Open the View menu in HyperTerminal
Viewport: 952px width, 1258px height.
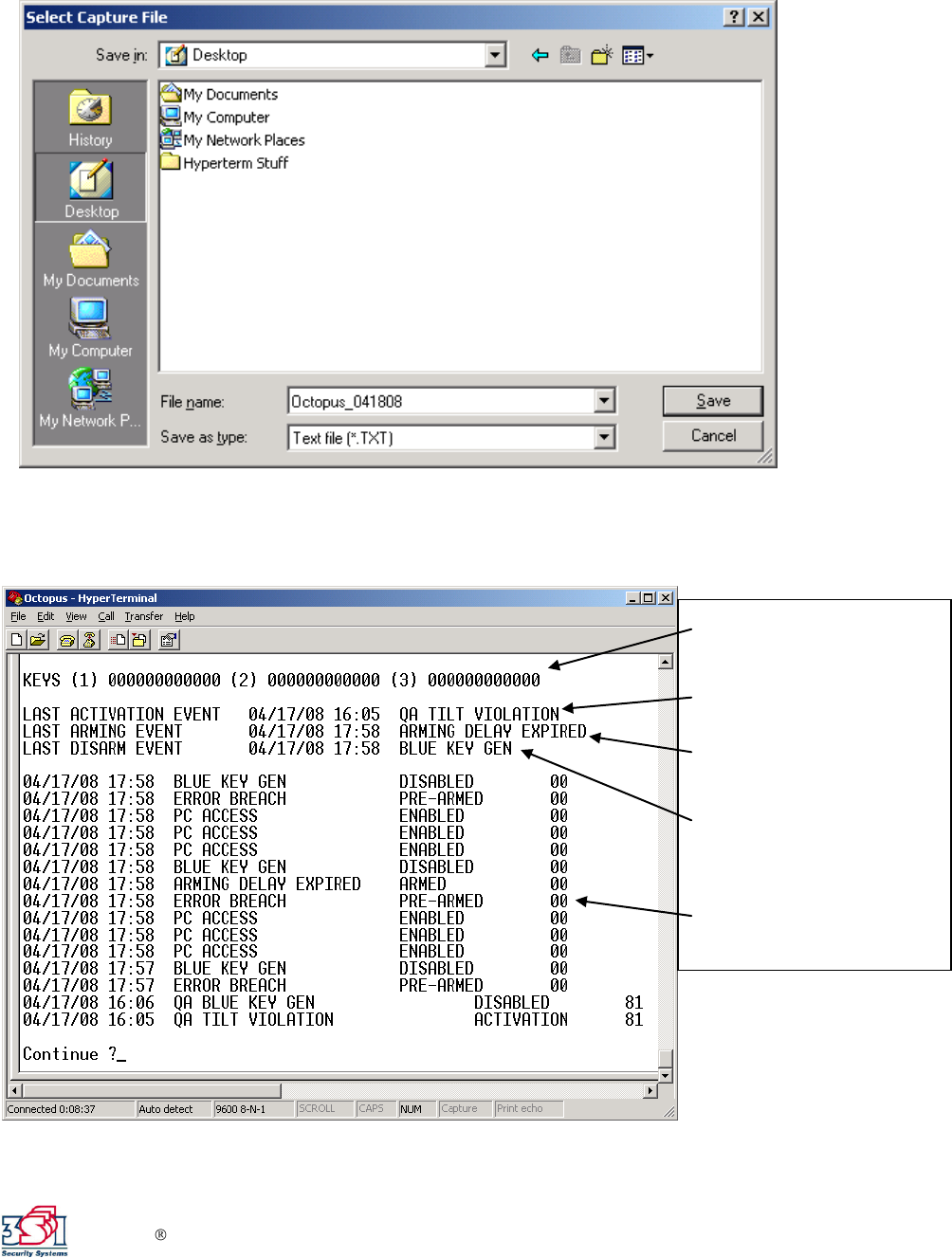pyautogui.click(x=76, y=616)
